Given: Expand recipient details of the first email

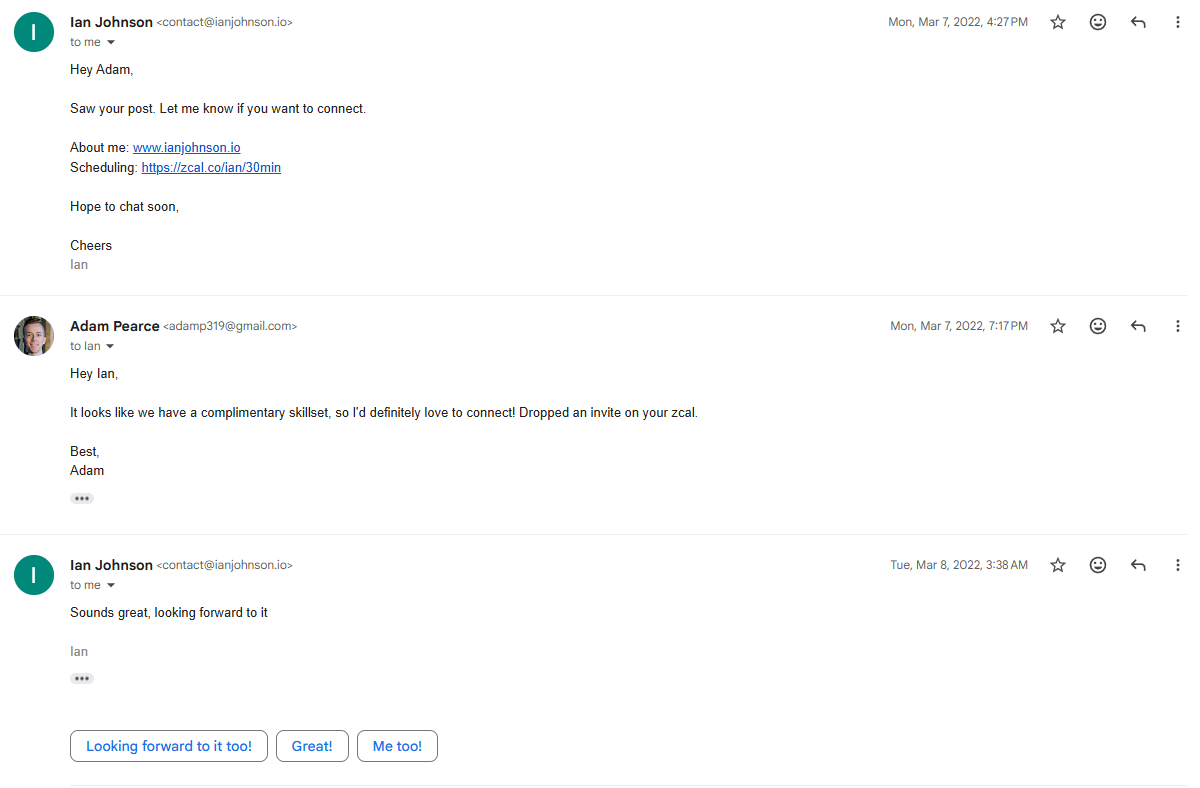Looking at the screenshot, I should point(111,42).
